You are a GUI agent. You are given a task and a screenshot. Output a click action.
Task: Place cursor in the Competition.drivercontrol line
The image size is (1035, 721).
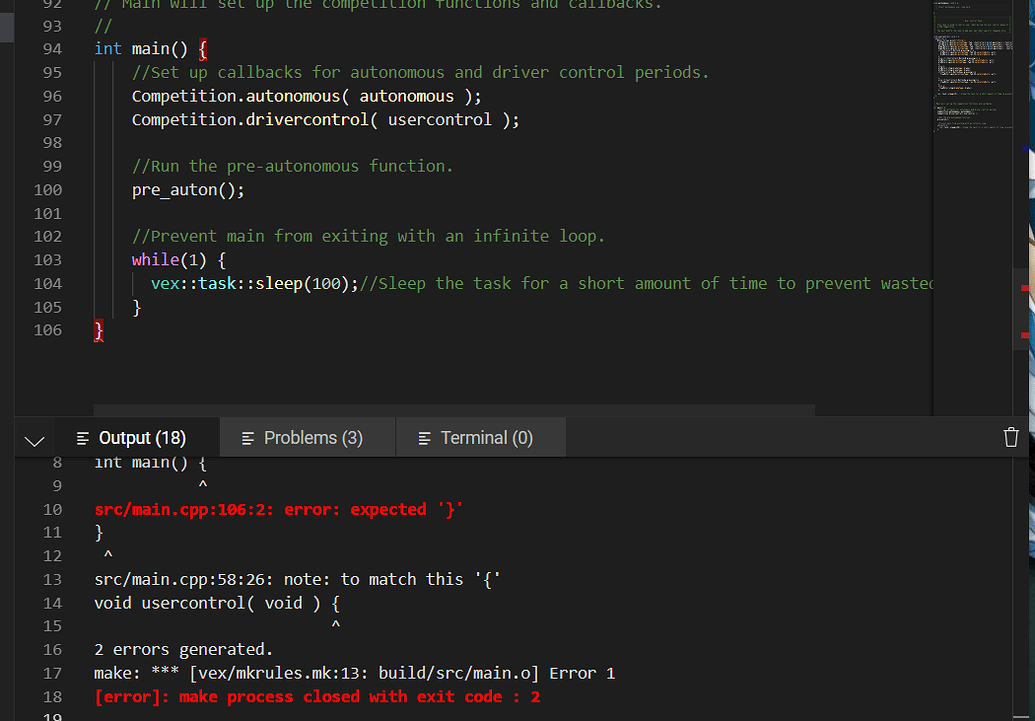pyautogui.click(x=325, y=120)
